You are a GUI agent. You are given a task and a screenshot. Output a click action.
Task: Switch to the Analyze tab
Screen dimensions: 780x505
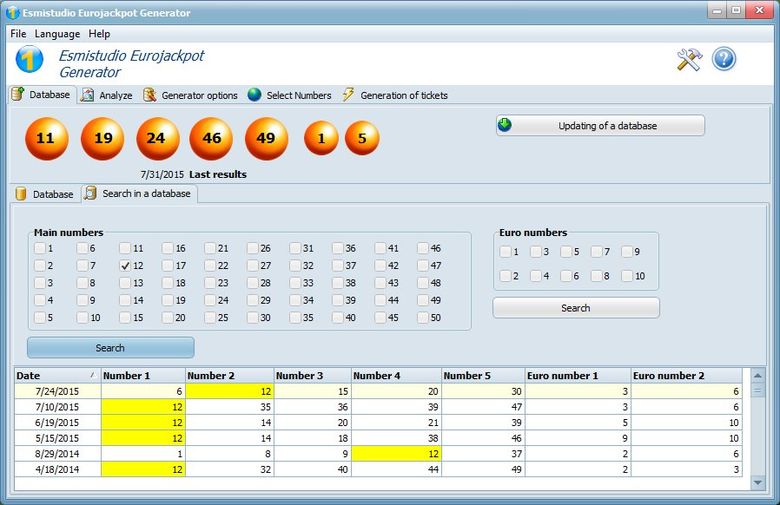tap(106, 95)
